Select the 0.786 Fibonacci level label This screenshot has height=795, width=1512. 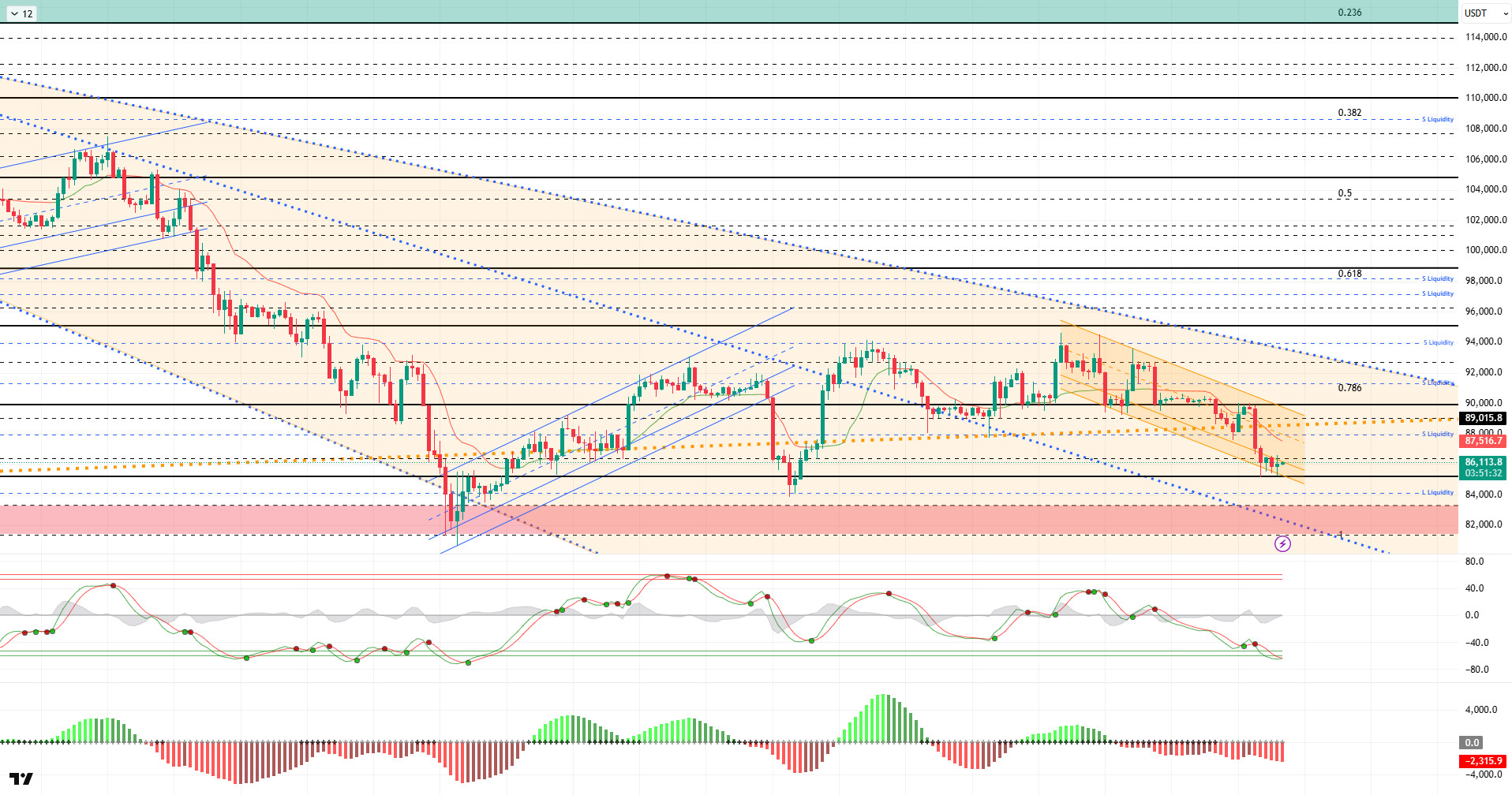tap(1349, 388)
